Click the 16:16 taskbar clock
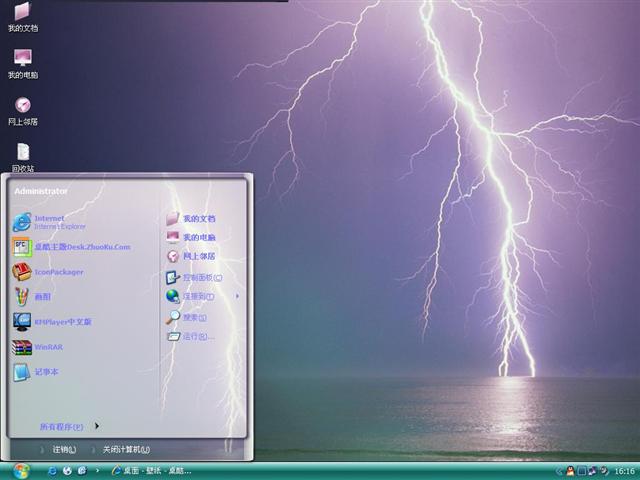 (x=624, y=471)
